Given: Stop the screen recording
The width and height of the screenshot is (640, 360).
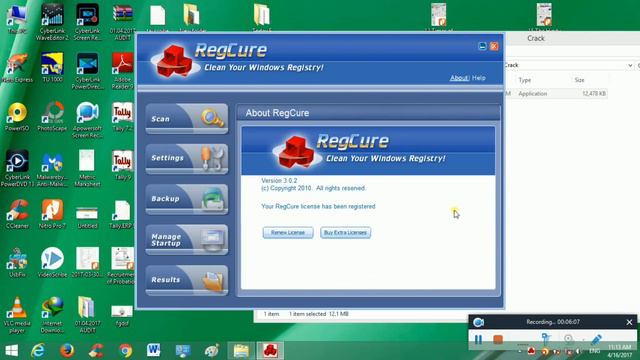Looking at the screenshot, I should pyautogui.click(x=498, y=339).
